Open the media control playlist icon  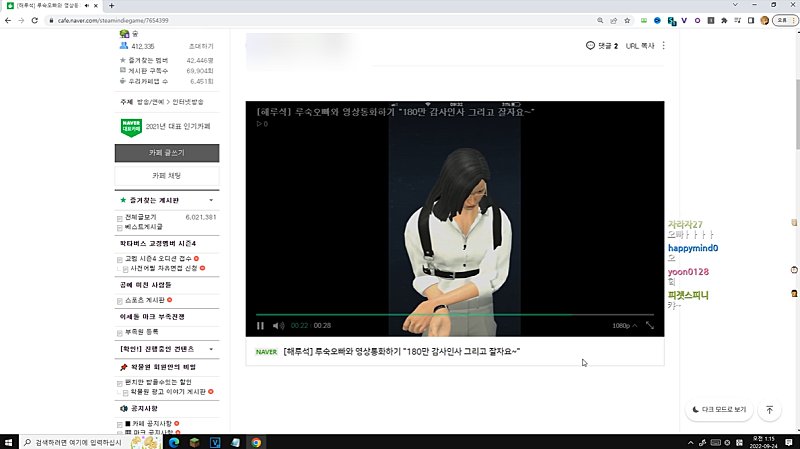click(x=737, y=20)
